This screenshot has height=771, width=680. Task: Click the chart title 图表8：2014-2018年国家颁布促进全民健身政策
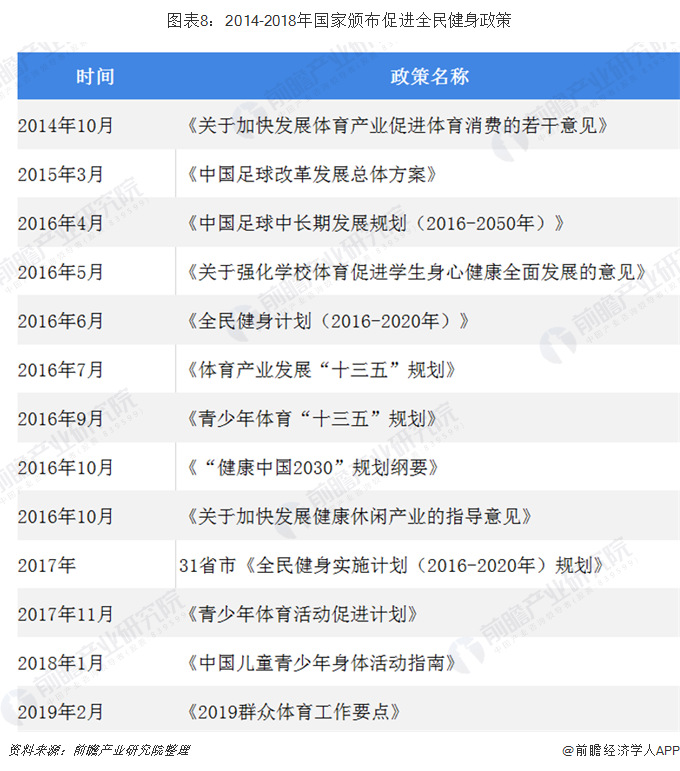point(339,21)
